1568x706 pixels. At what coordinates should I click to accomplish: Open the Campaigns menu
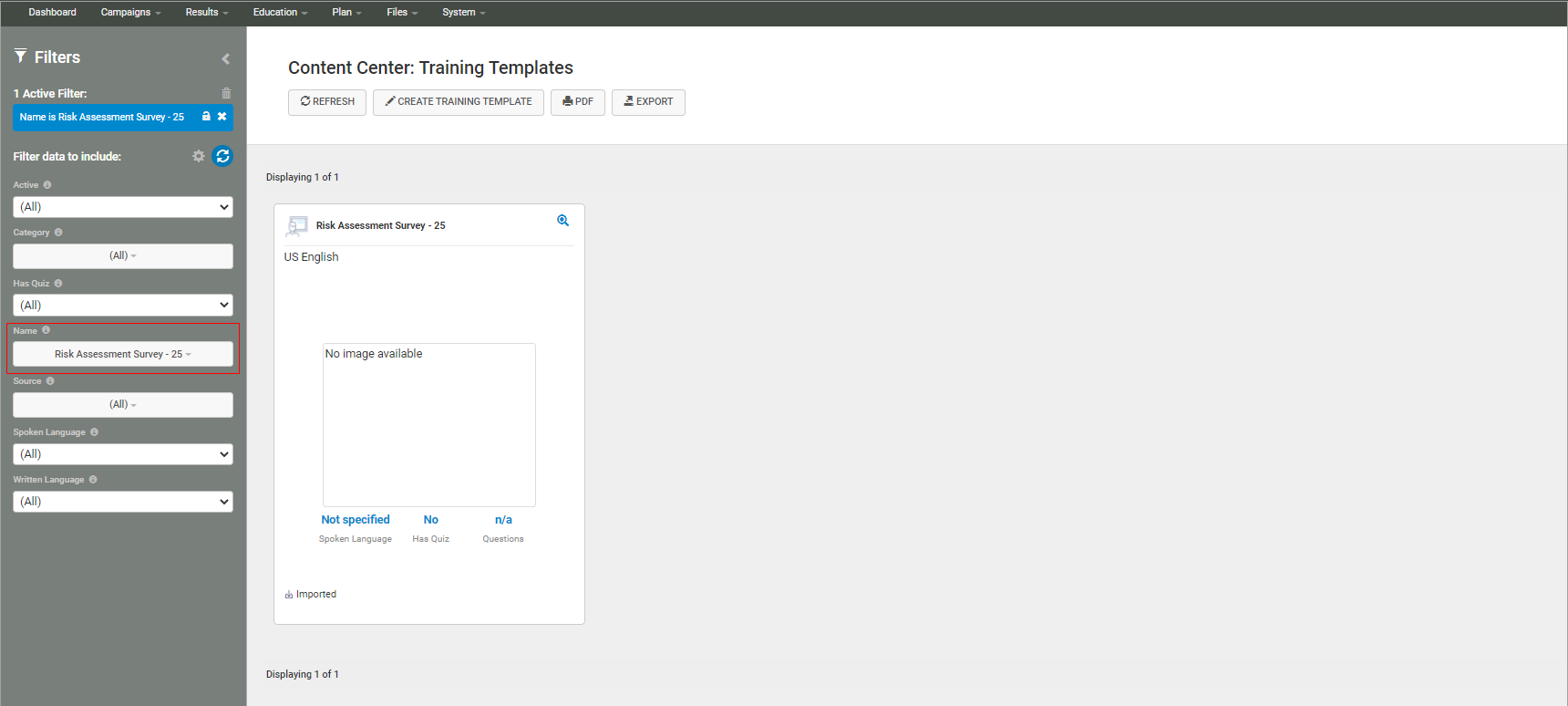130,13
